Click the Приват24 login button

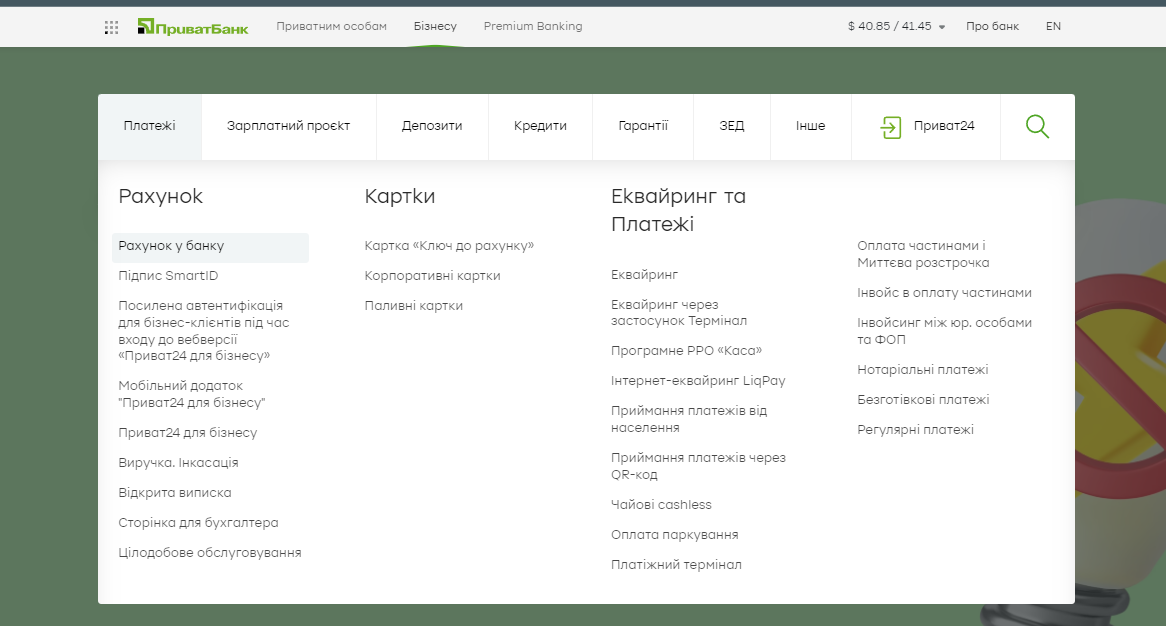(x=926, y=126)
